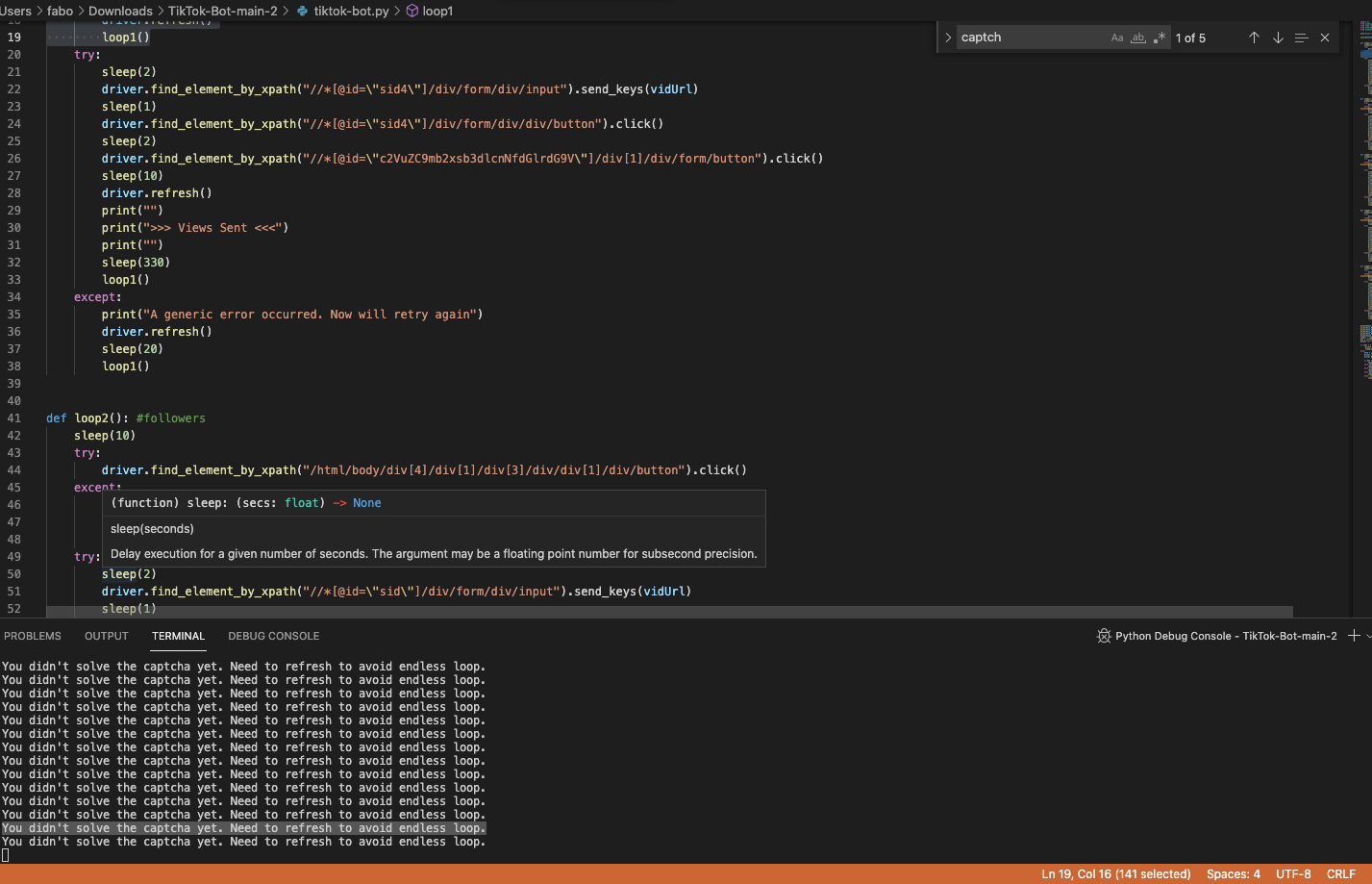Click 'Downloads' breadcrumb segment
This screenshot has height=884, width=1372.
tap(120, 11)
